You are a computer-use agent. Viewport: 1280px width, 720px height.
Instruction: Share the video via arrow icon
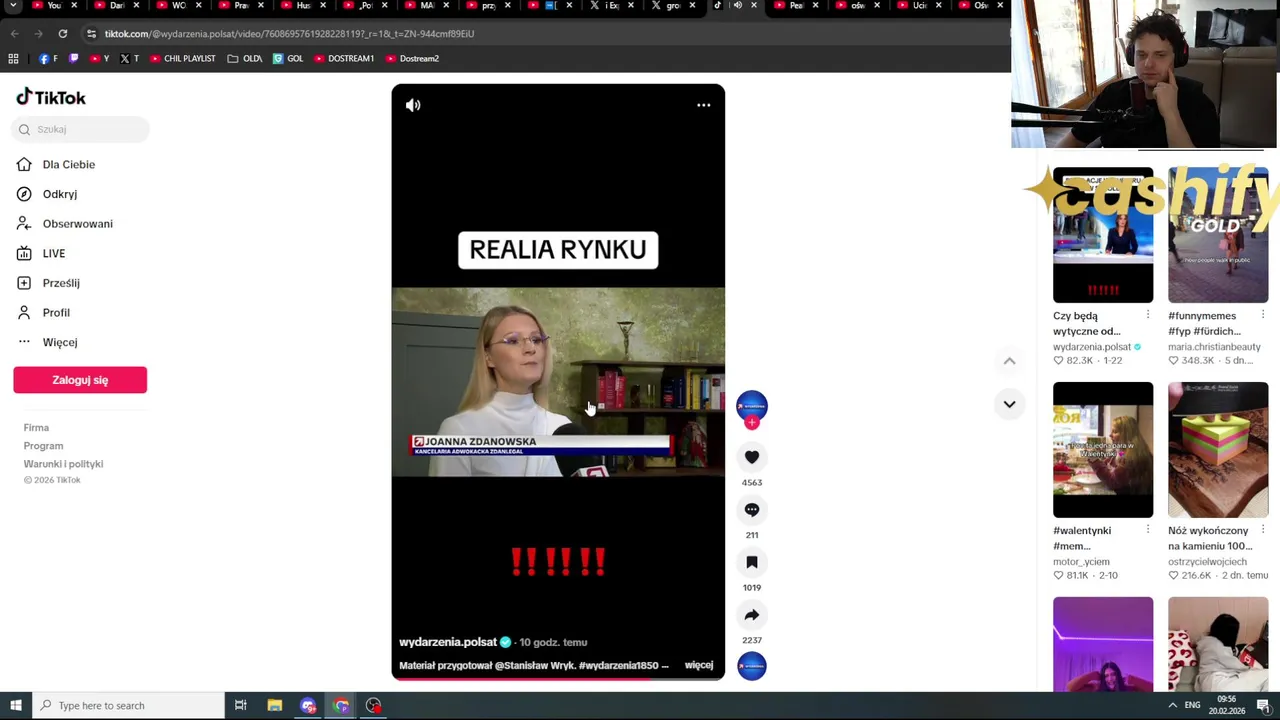(752, 615)
